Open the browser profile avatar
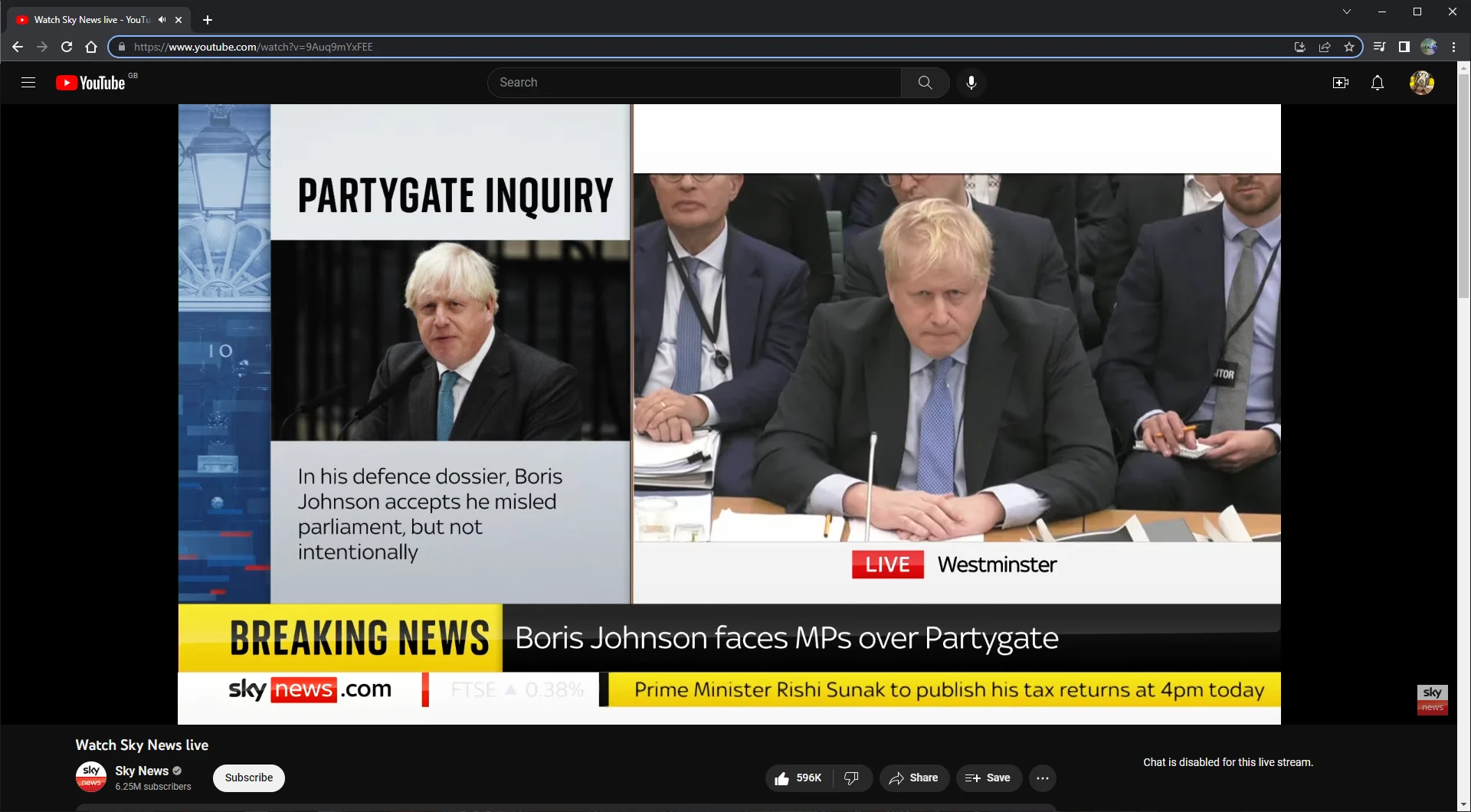Image resolution: width=1471 pixels, height=812 pixels. pos(1429,47)
